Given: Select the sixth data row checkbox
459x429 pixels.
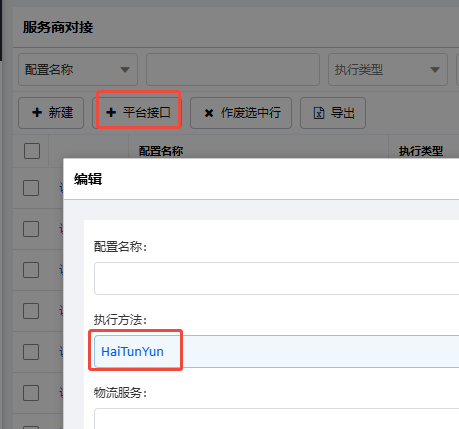Looking at the screenshot, I should pyautogui.click(x=31, y=393).
